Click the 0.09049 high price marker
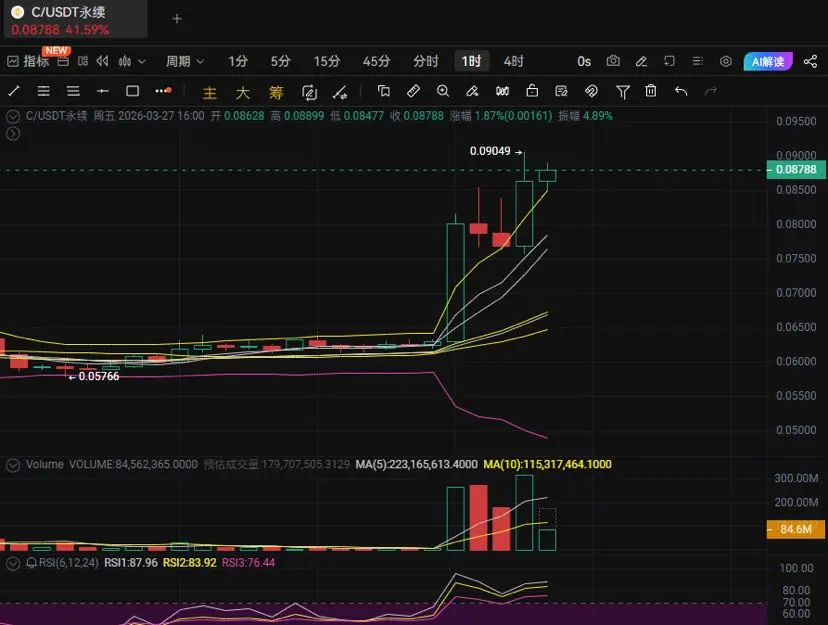The image size is (828, 625). click(490, 151)
